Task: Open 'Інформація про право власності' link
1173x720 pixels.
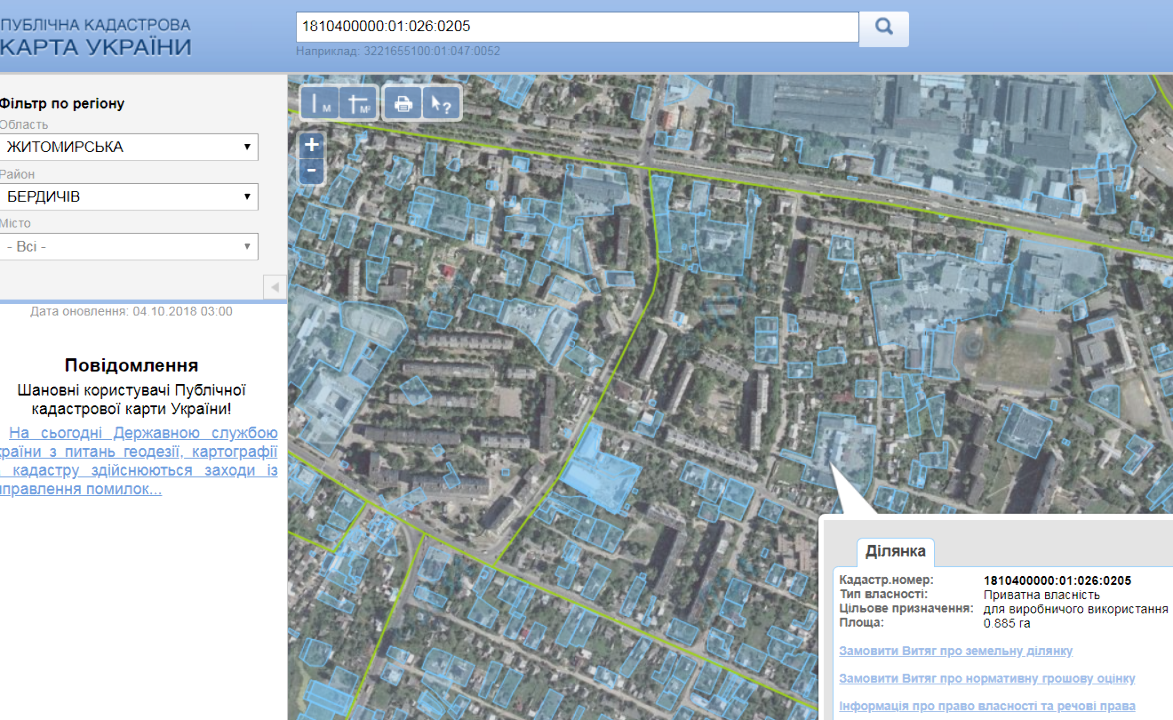Action: click(x=986, y=706)
